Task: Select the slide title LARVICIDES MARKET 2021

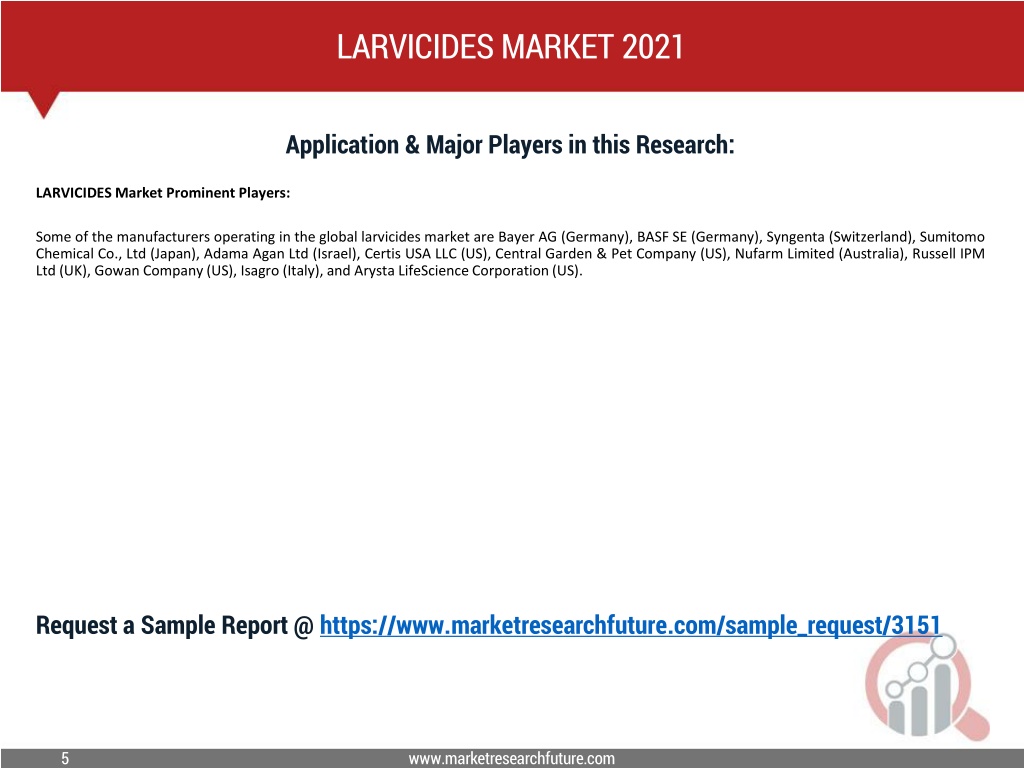Action: pyautogui.click(x=510, y=46)
